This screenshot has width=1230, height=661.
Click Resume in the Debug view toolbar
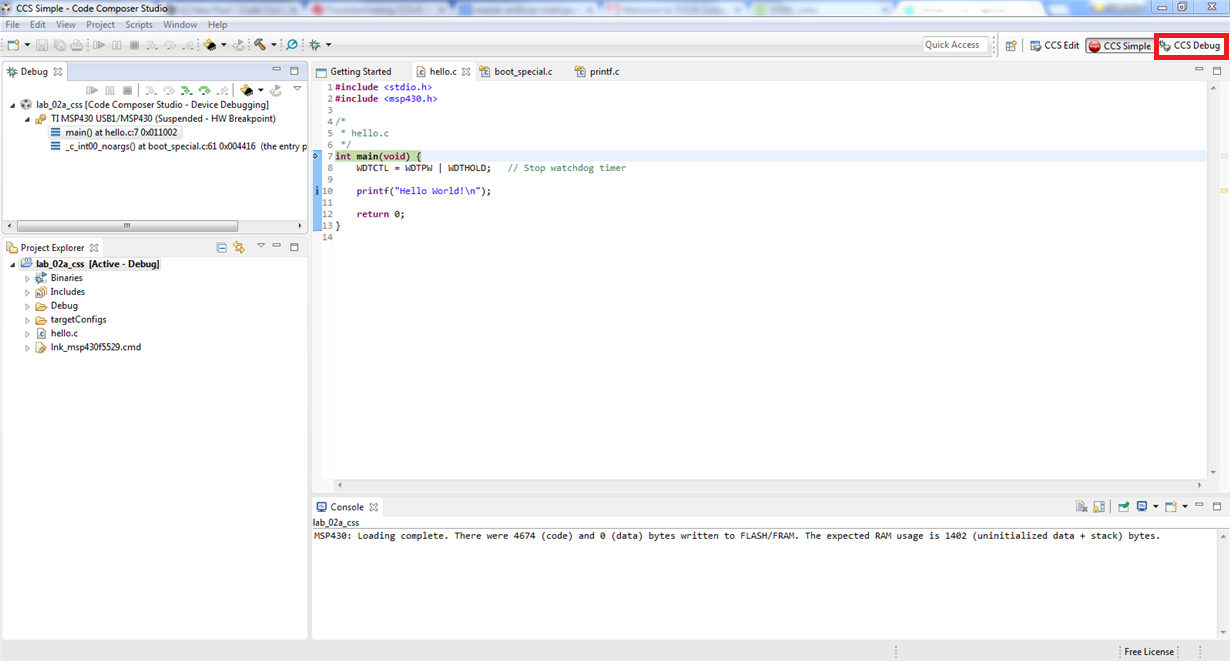[x=92, y=90]
